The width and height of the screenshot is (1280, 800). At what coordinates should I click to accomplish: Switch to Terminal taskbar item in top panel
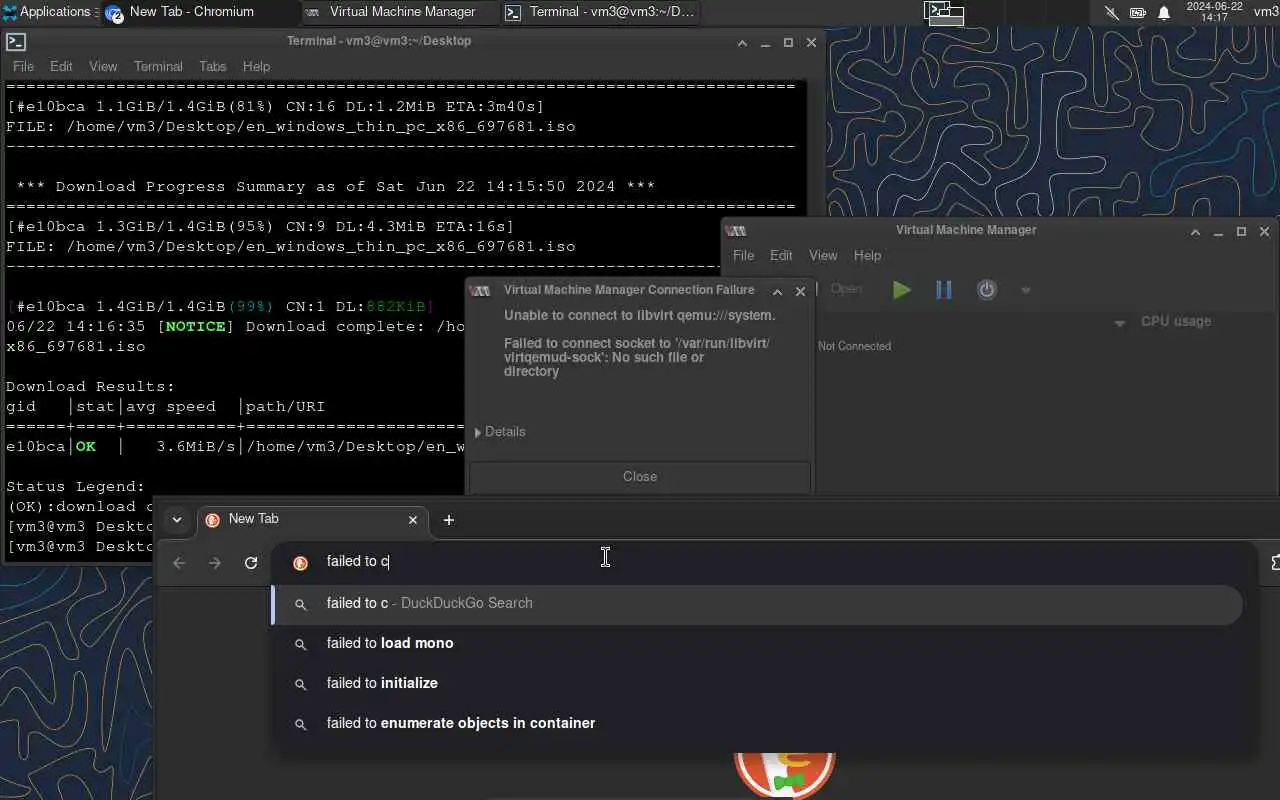tap(600, 12)
